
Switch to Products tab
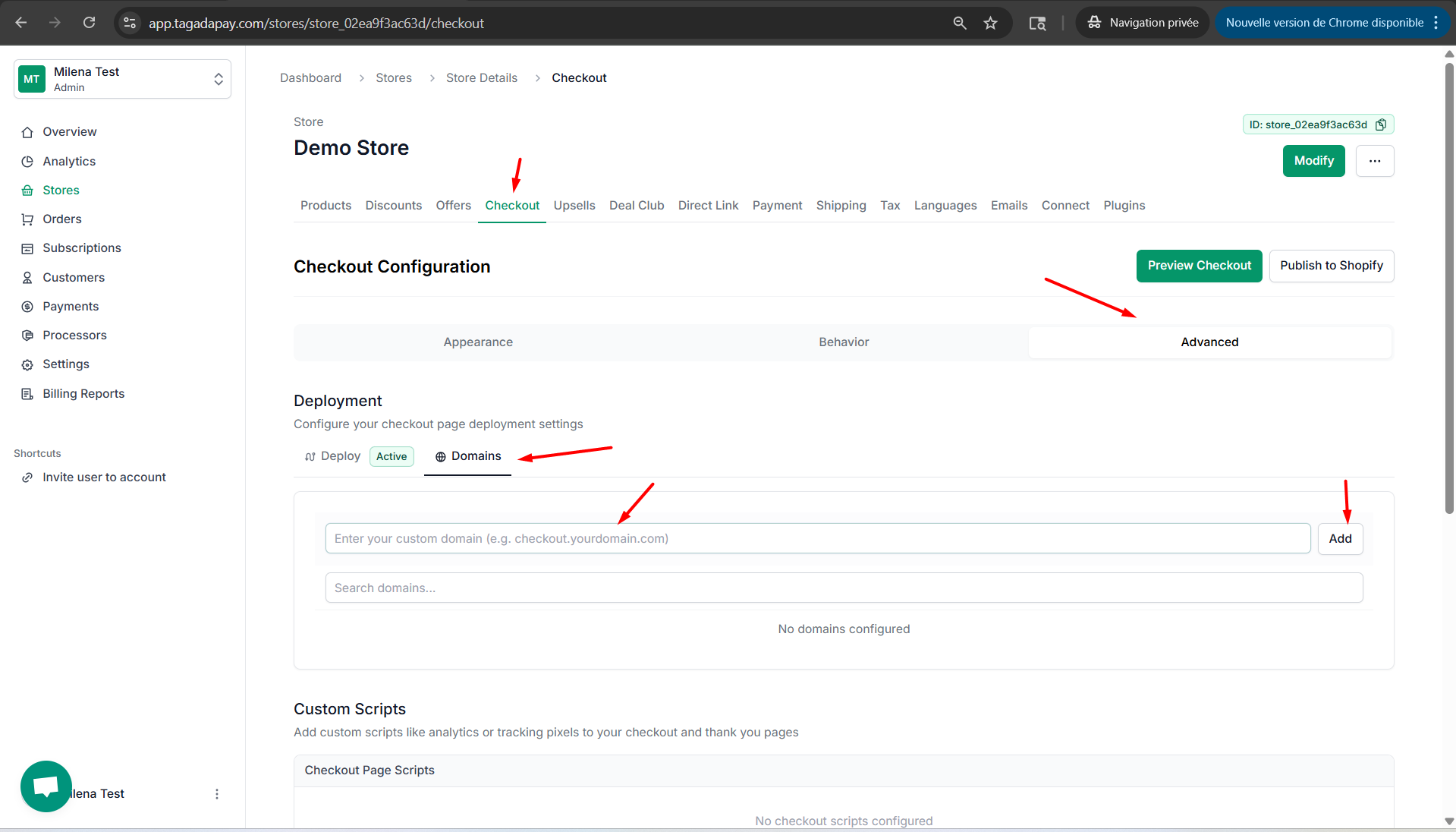click(325, 205)
